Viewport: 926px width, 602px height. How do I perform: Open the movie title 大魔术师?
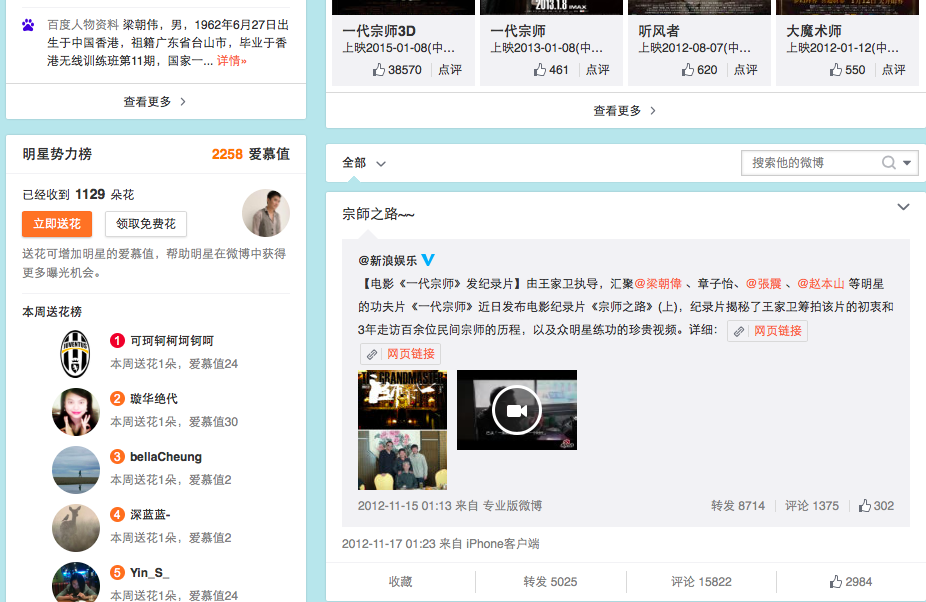pyautogui.click(x=814, y=31)
